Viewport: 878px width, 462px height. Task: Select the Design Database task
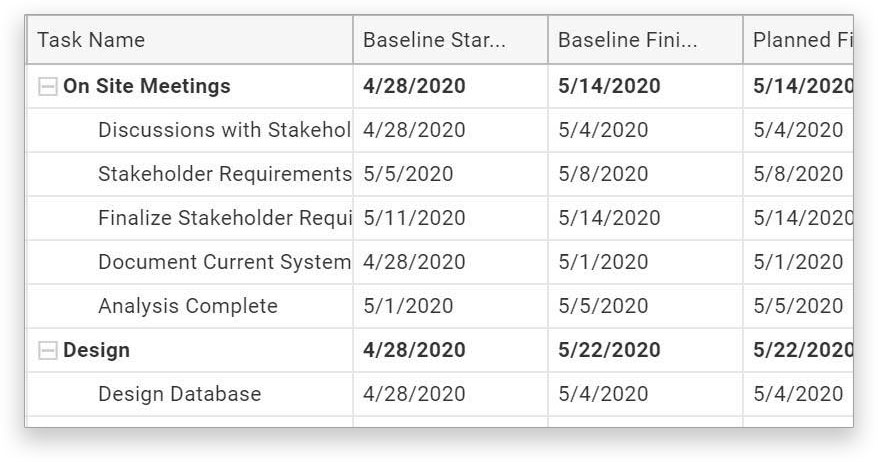(179, 394)
